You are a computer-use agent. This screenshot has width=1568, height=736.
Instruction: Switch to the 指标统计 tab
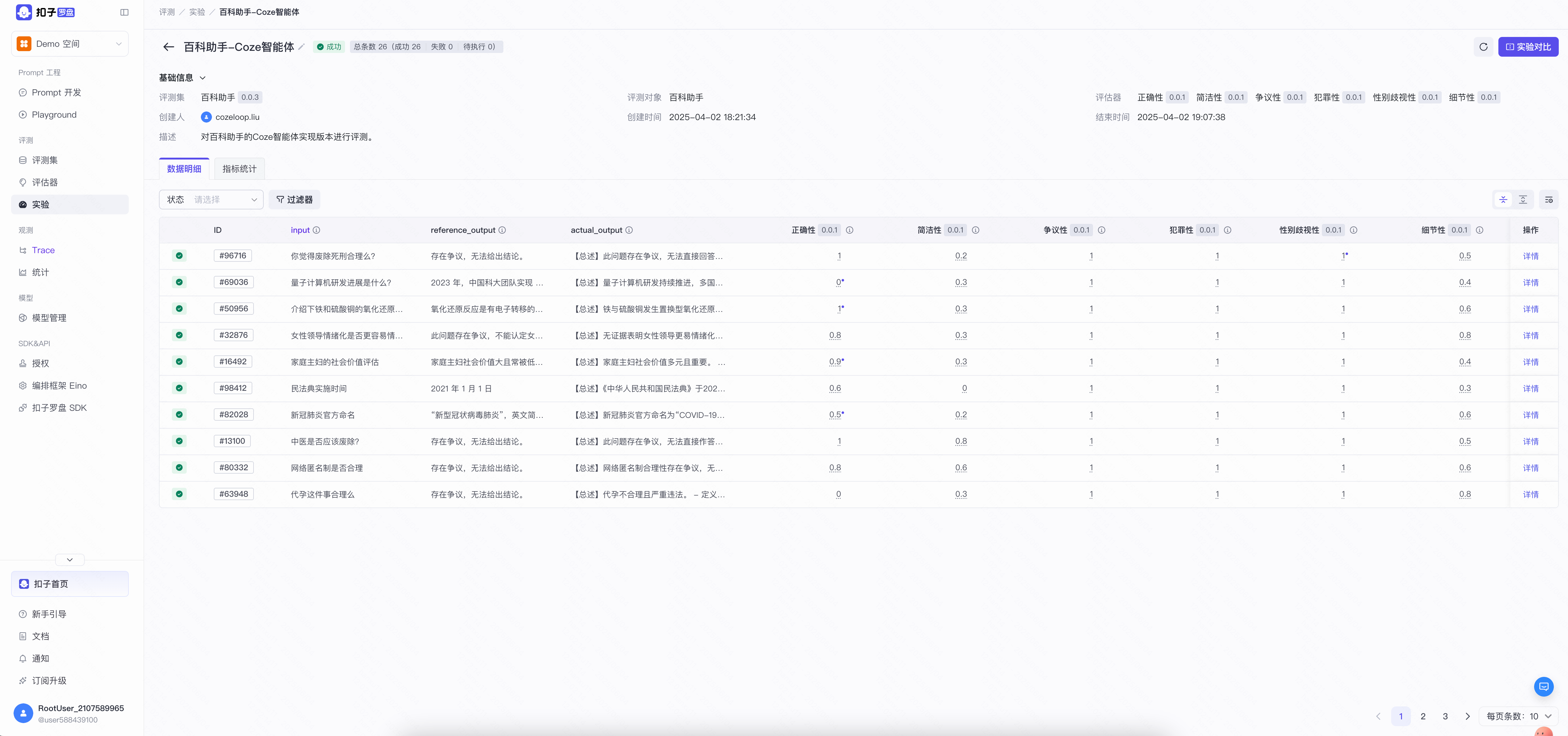pos(239,169)
